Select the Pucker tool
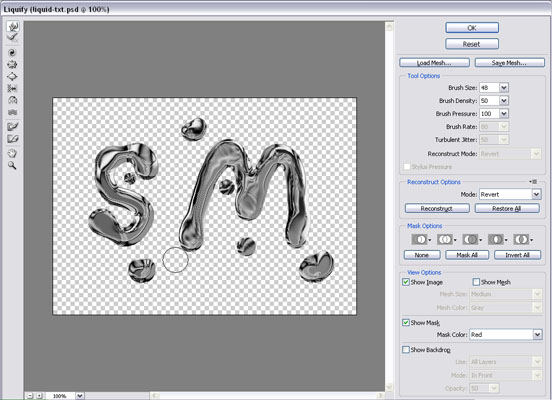Viewport: 552px width, 400px height. click(x=13, y=64)
